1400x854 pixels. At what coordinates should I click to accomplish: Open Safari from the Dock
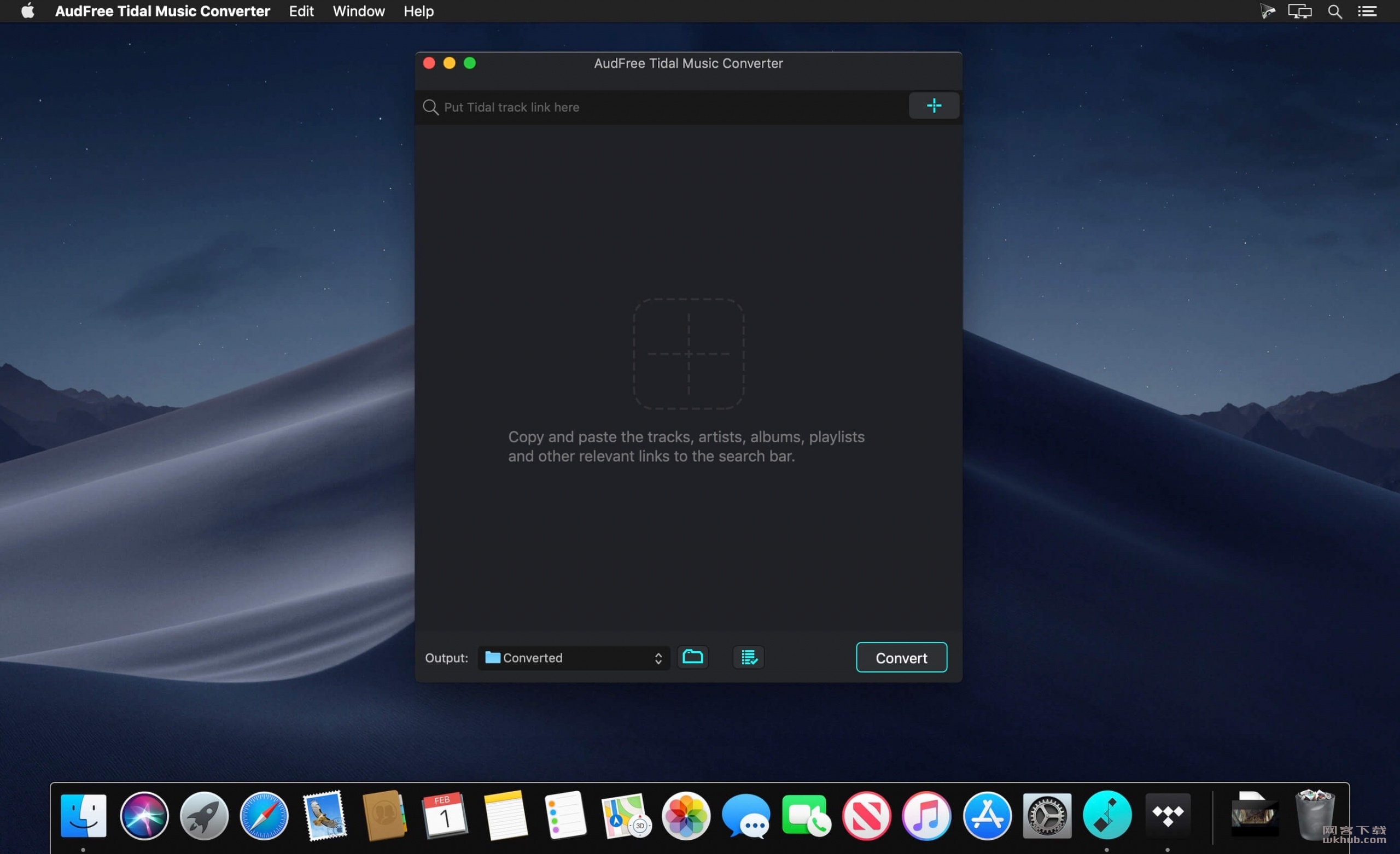coord(264,816)
